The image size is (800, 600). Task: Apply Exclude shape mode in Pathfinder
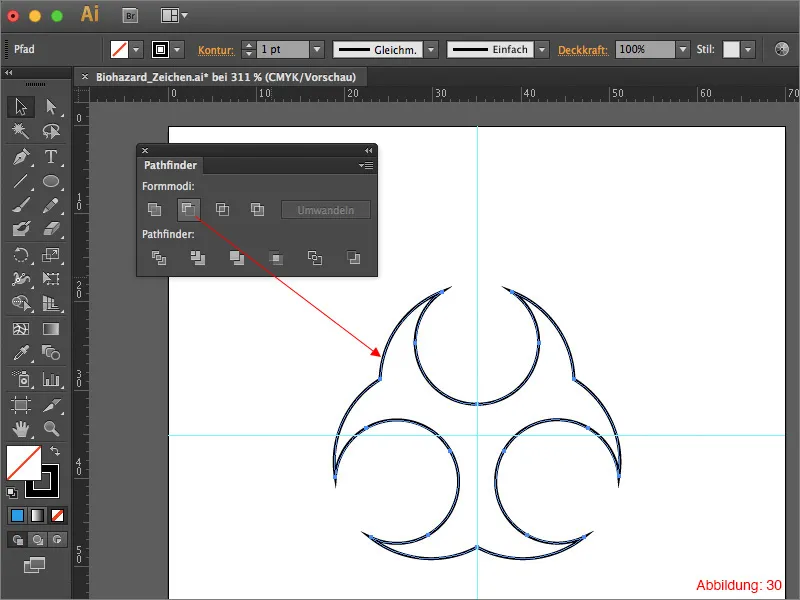257,209
